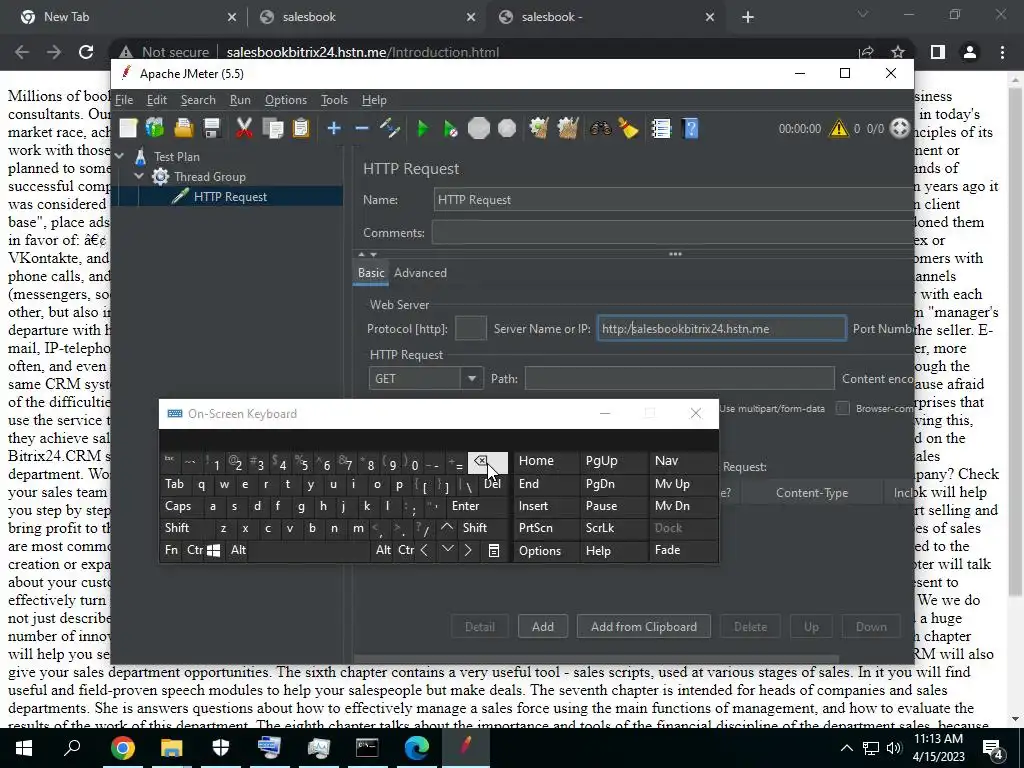Click the JMeter New test plan icon
This screenshot has width=1024, height=768.
(x=128, y=128)
